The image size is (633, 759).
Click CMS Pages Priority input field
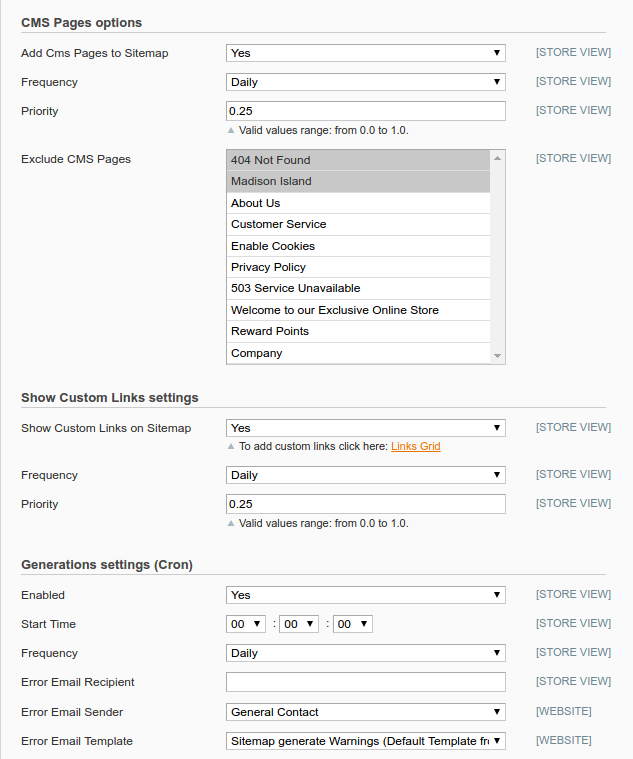(365, 111)
